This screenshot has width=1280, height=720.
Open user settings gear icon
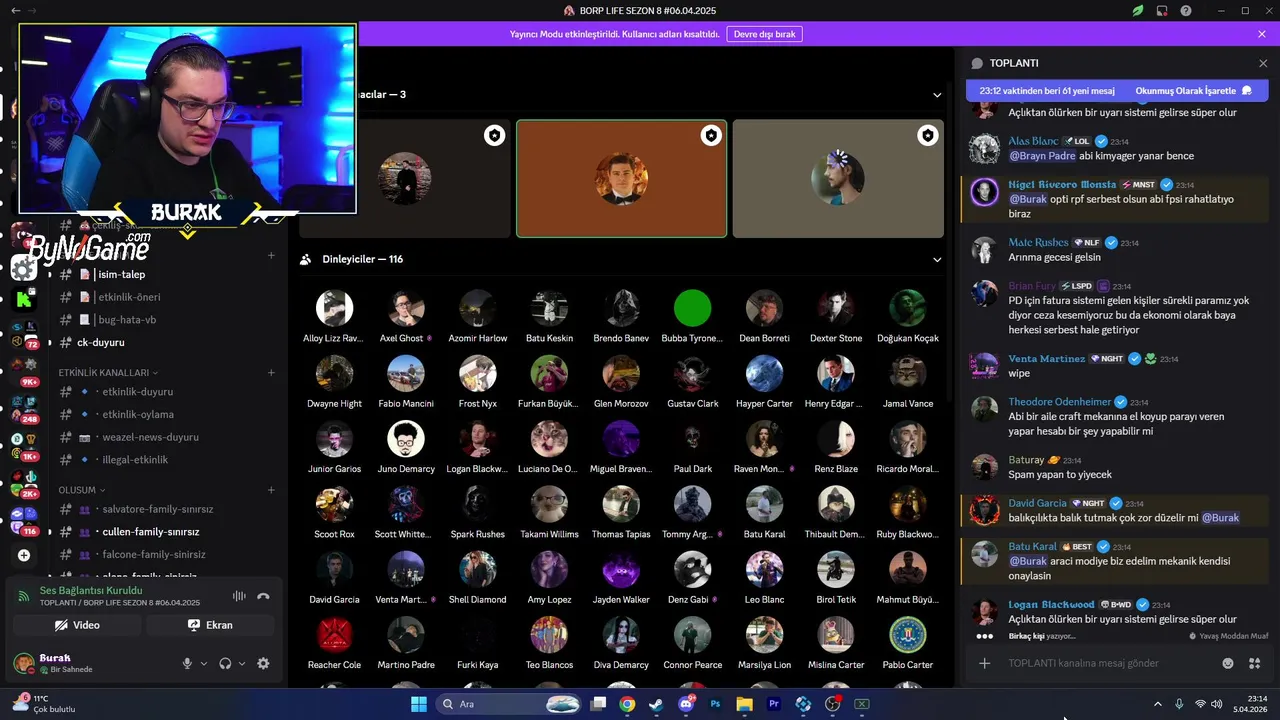(263, 663)
